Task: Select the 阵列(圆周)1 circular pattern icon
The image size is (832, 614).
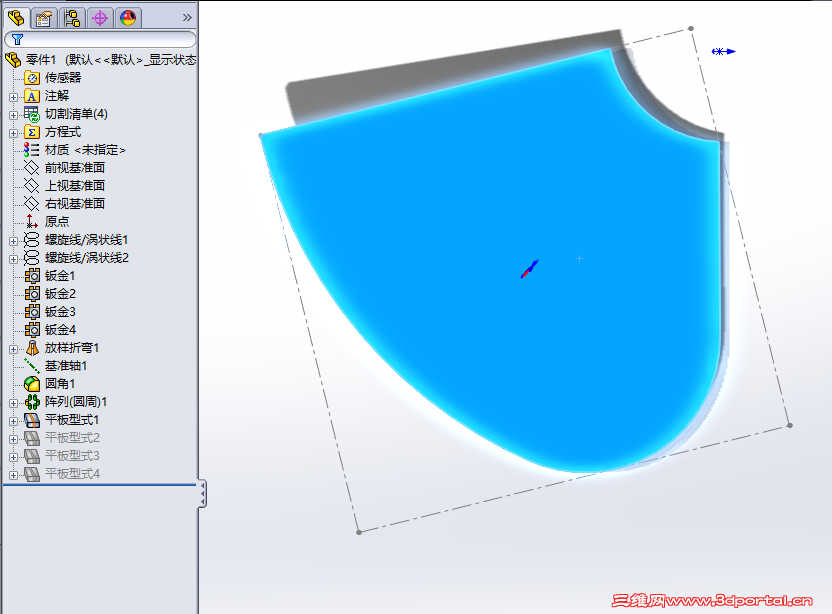Action: tap(32, 402)
